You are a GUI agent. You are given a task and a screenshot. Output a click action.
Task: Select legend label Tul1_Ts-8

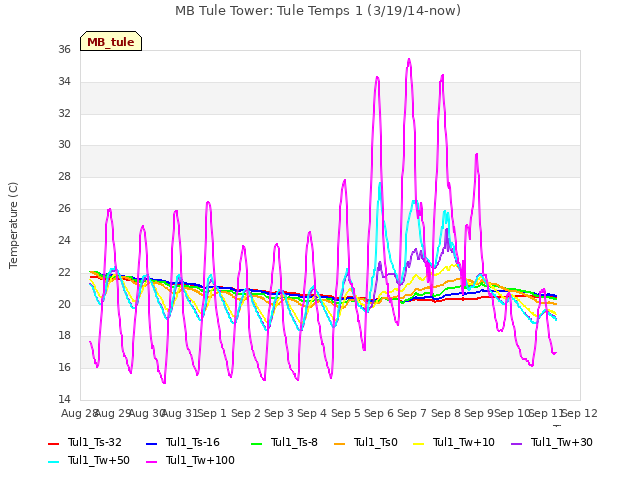point(294,442)
